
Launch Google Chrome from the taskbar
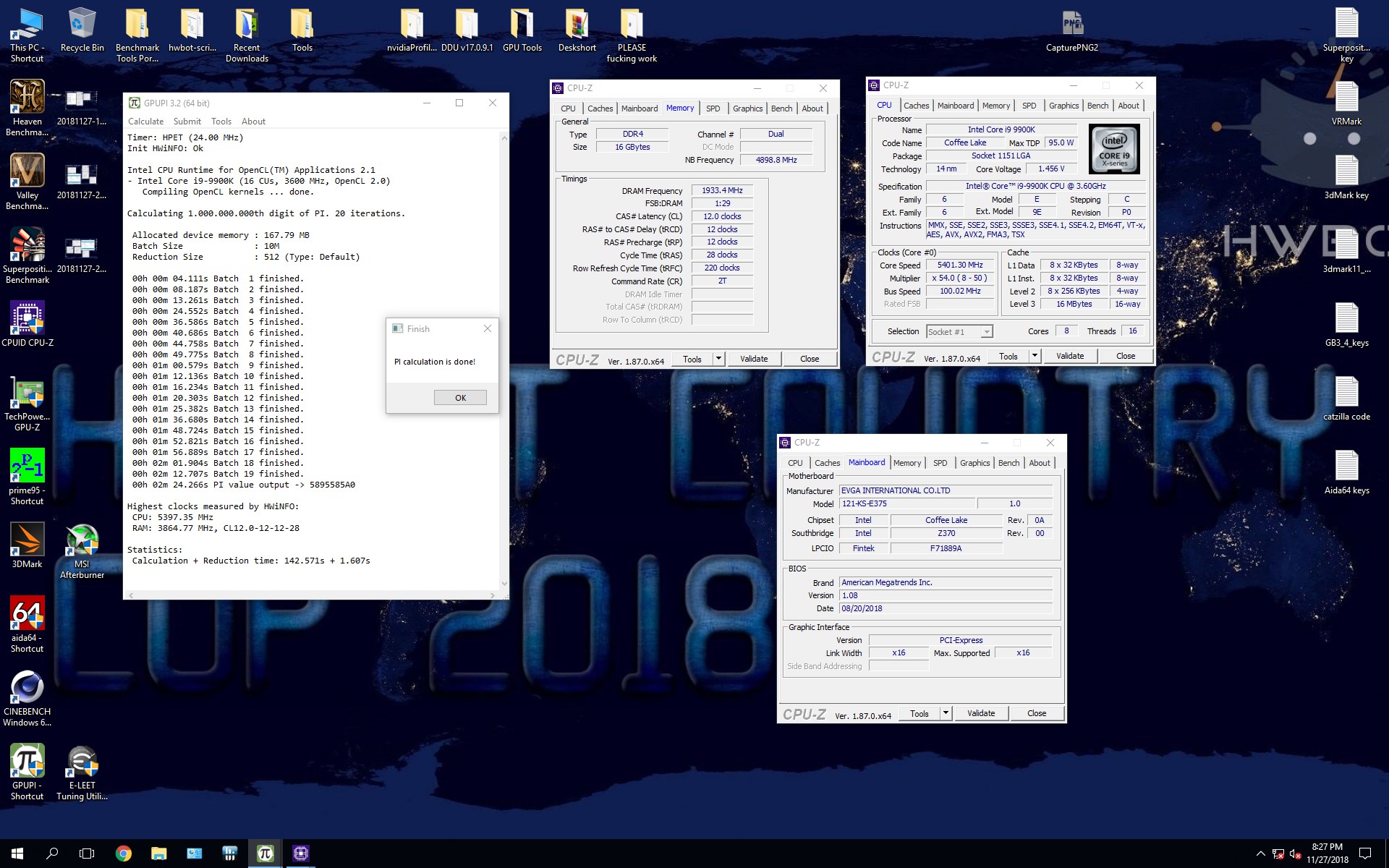coord(124,854)
